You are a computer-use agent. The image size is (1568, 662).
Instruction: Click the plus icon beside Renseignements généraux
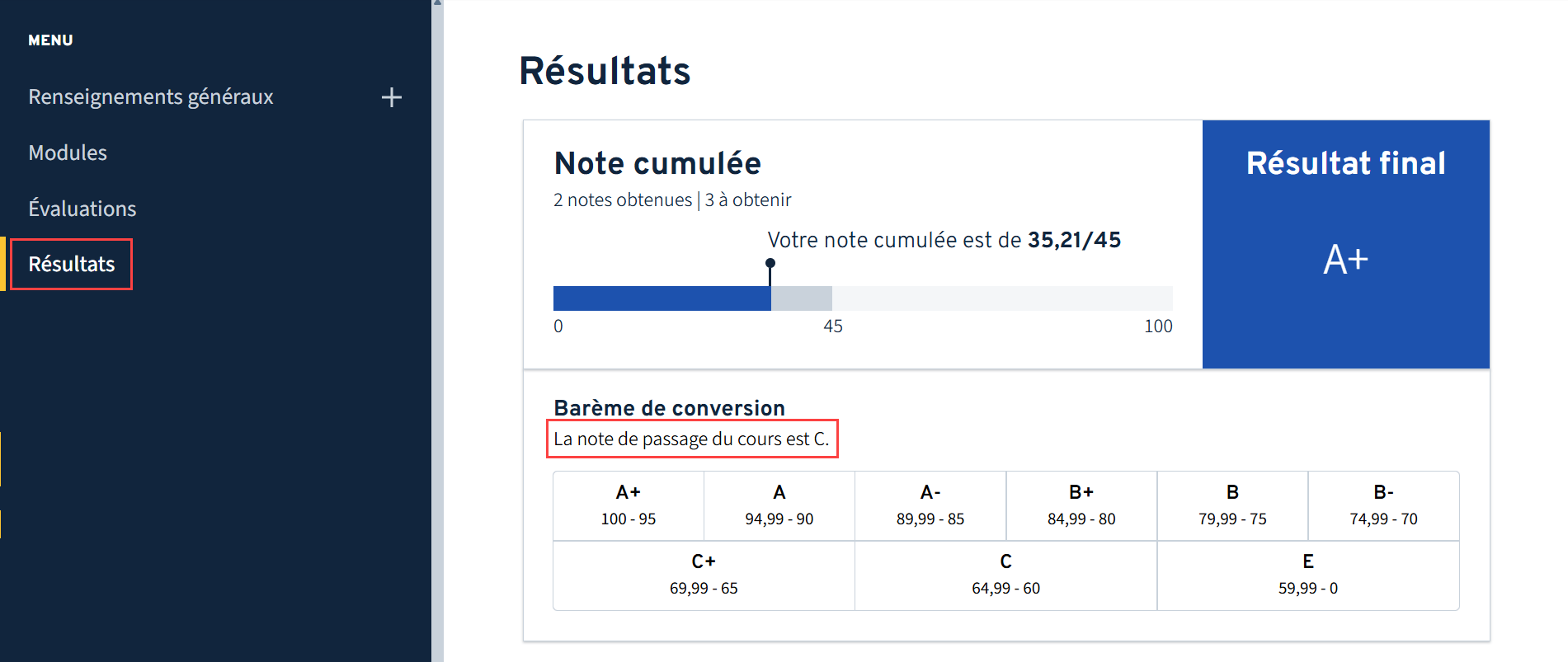[x=392, y=96]
